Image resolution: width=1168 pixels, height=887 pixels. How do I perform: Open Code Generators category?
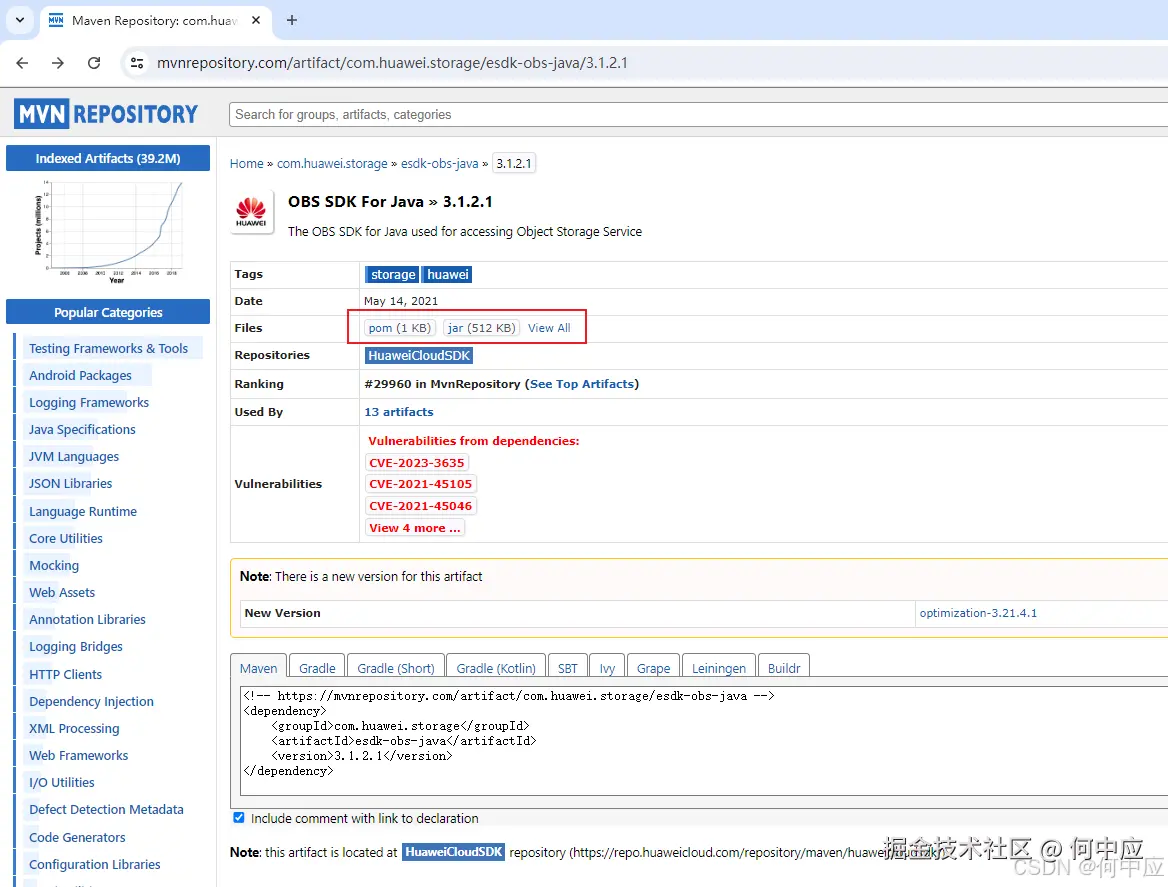(77, 837)
